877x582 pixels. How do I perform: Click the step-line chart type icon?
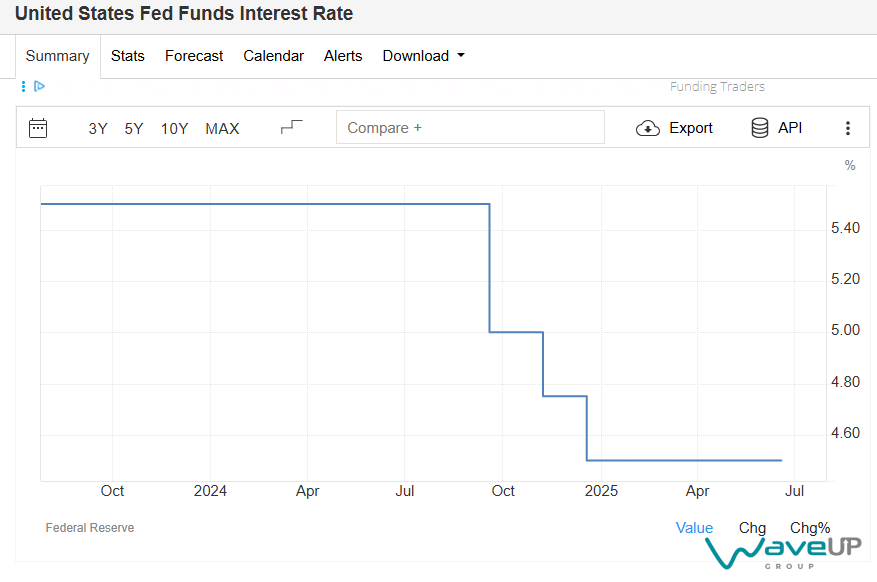[291, 127]
